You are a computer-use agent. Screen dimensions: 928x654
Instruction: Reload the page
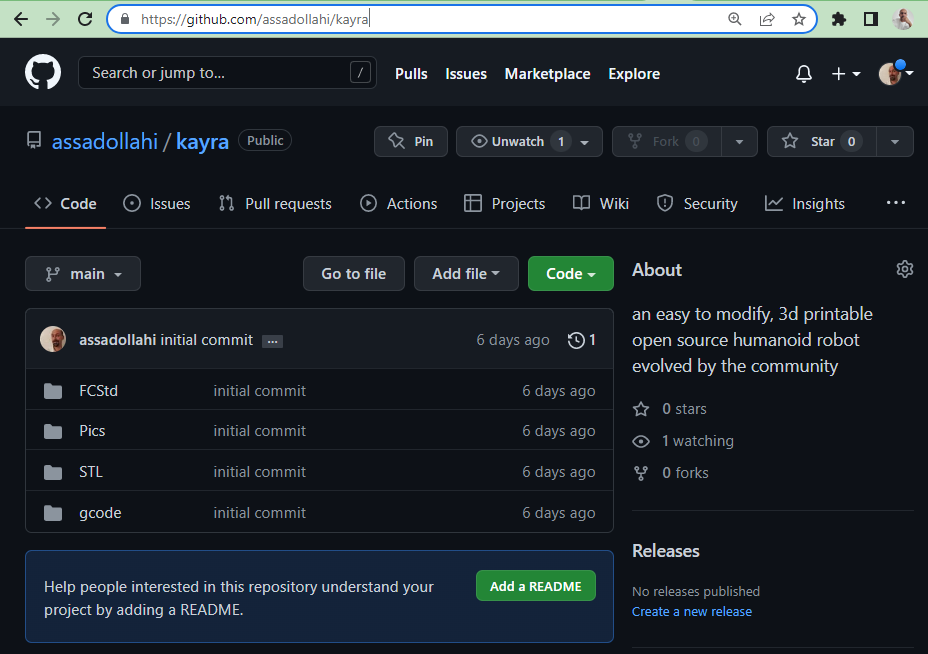pyautogui.click(x=85, y=19)
